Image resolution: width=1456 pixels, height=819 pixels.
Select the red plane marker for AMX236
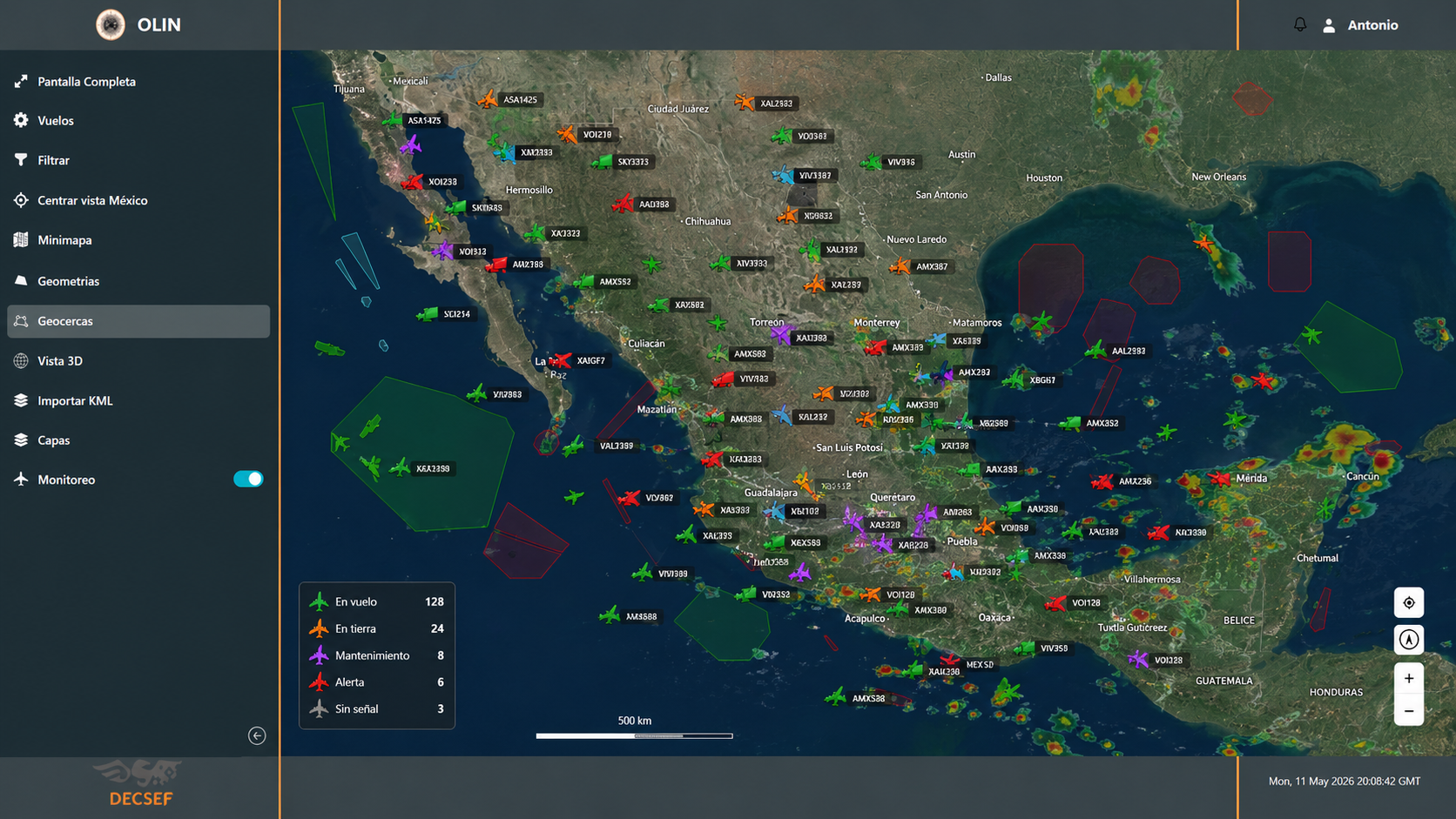click(1102, 481)
